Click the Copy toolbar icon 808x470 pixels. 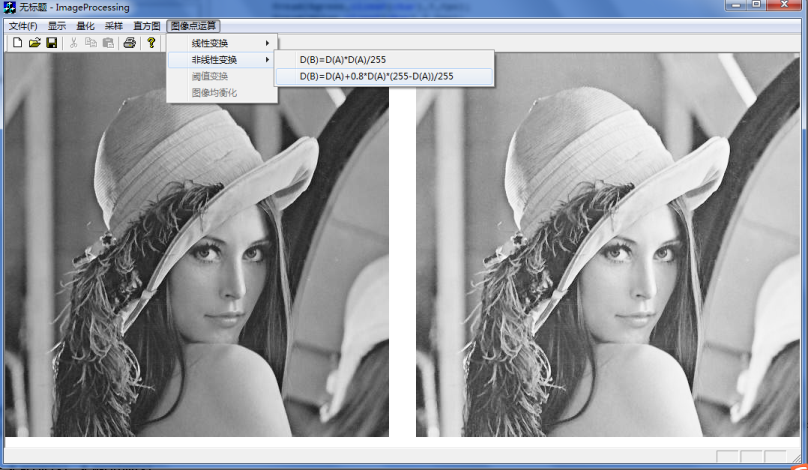pos(91,43)
